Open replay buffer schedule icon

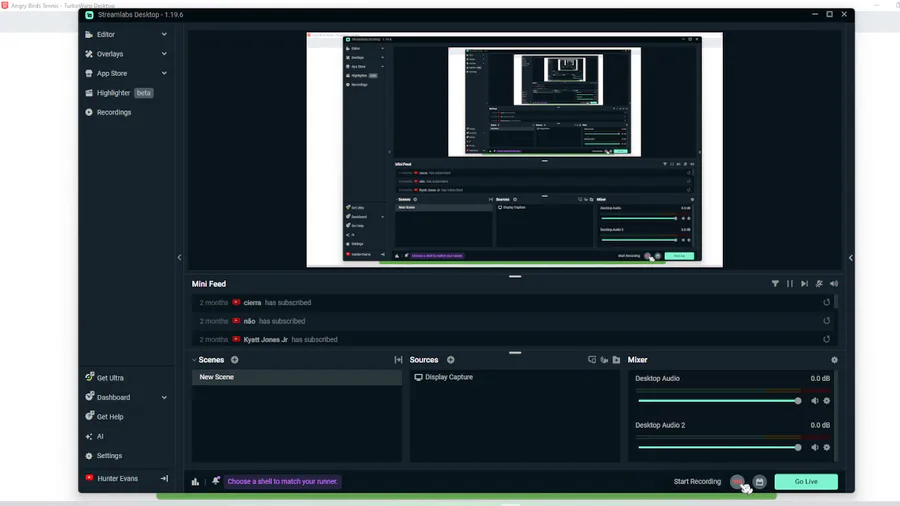point(759,482)
